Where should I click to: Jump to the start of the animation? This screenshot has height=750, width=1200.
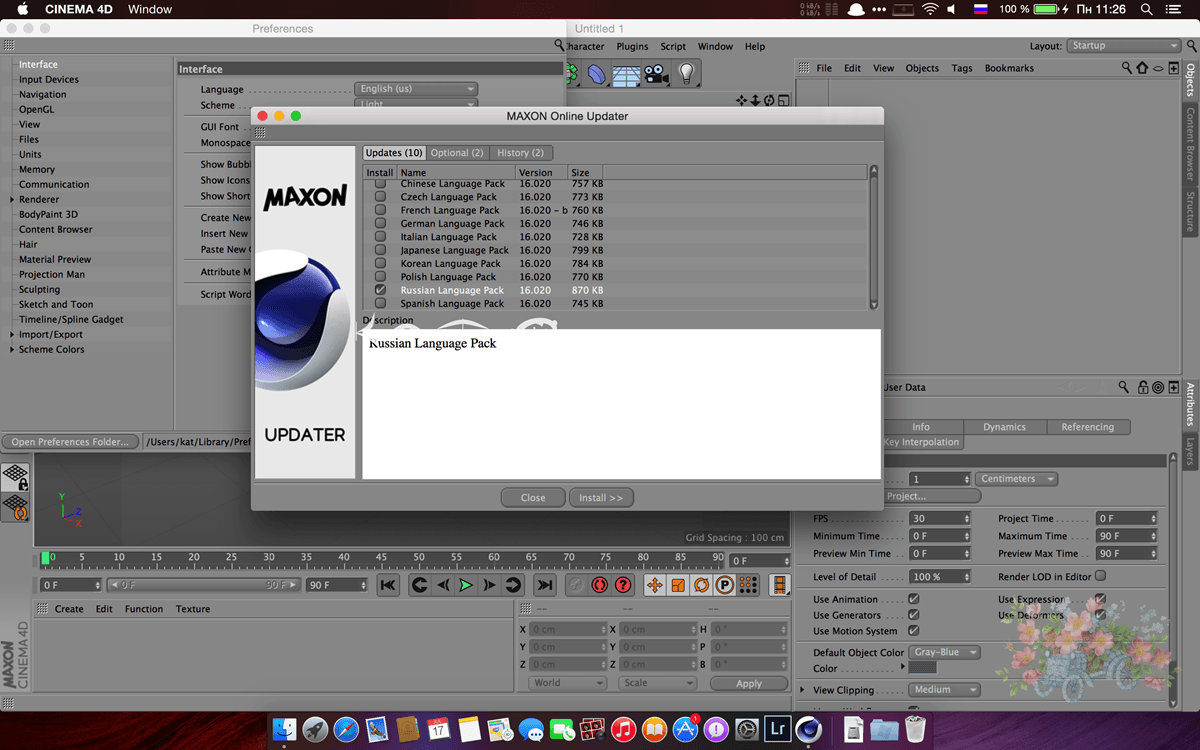click(388, 585)
